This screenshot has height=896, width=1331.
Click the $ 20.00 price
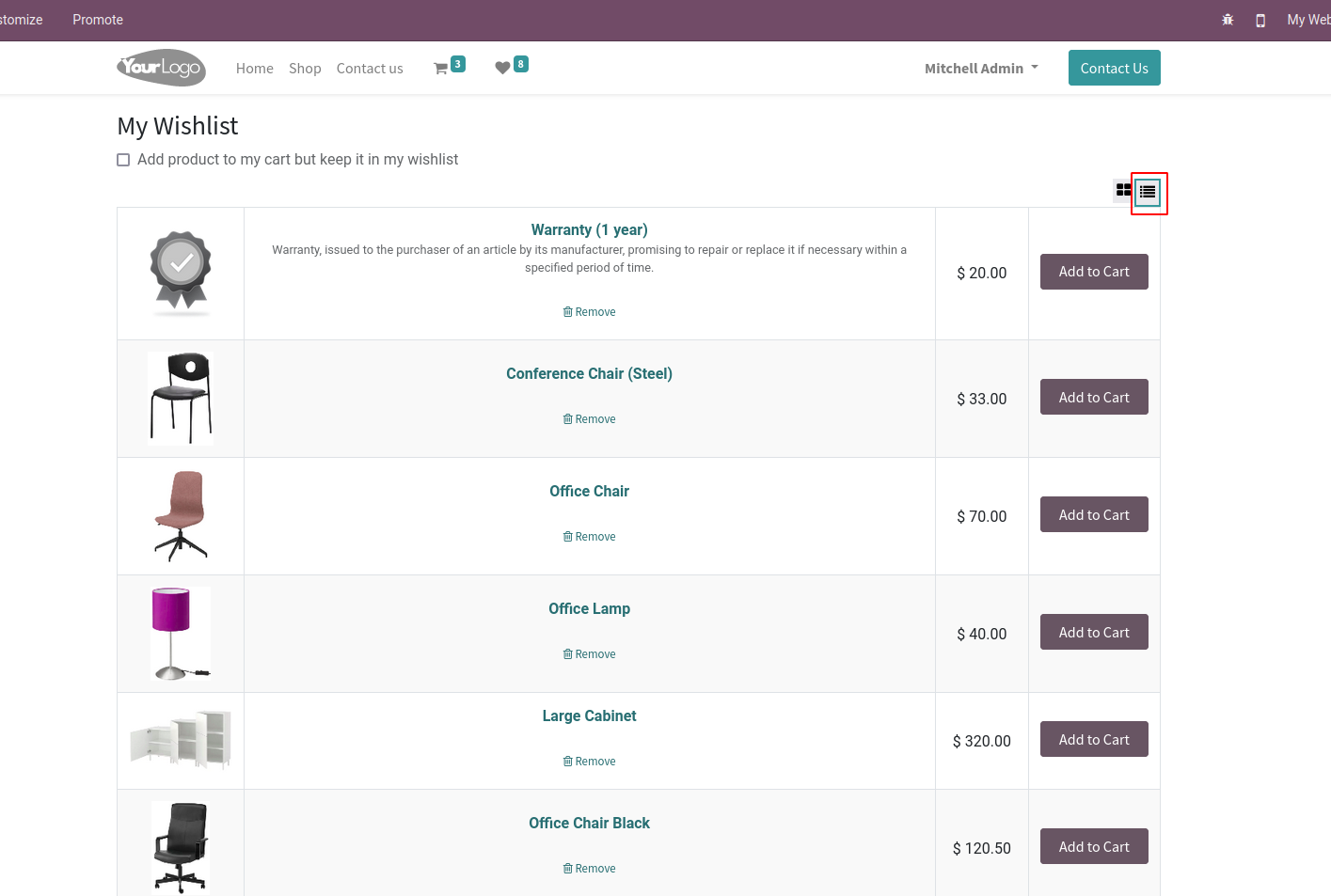coord(981,273)
